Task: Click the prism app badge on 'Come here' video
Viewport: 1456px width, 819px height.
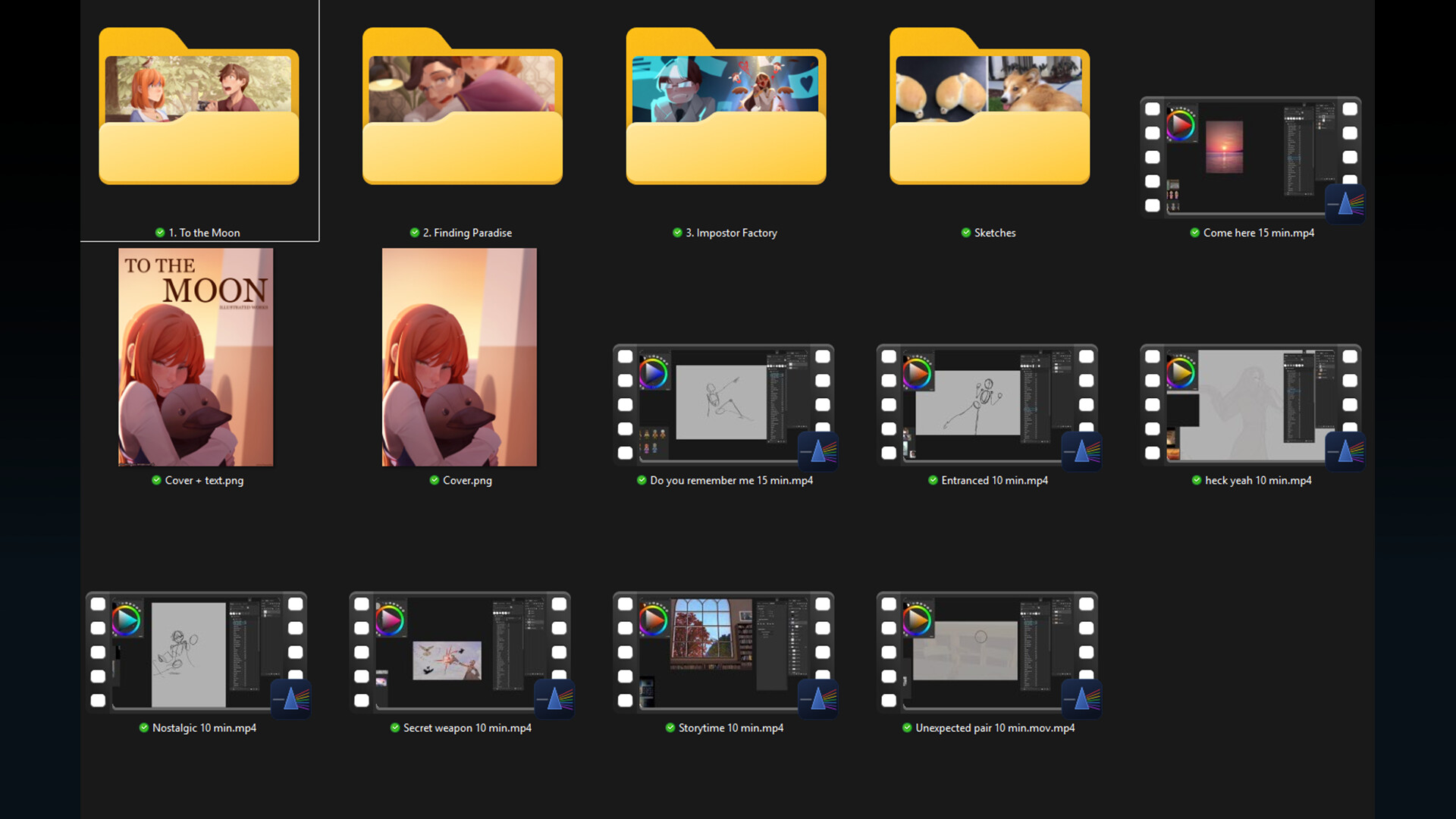Action: pyautogui.click(x=1345, y=203)
